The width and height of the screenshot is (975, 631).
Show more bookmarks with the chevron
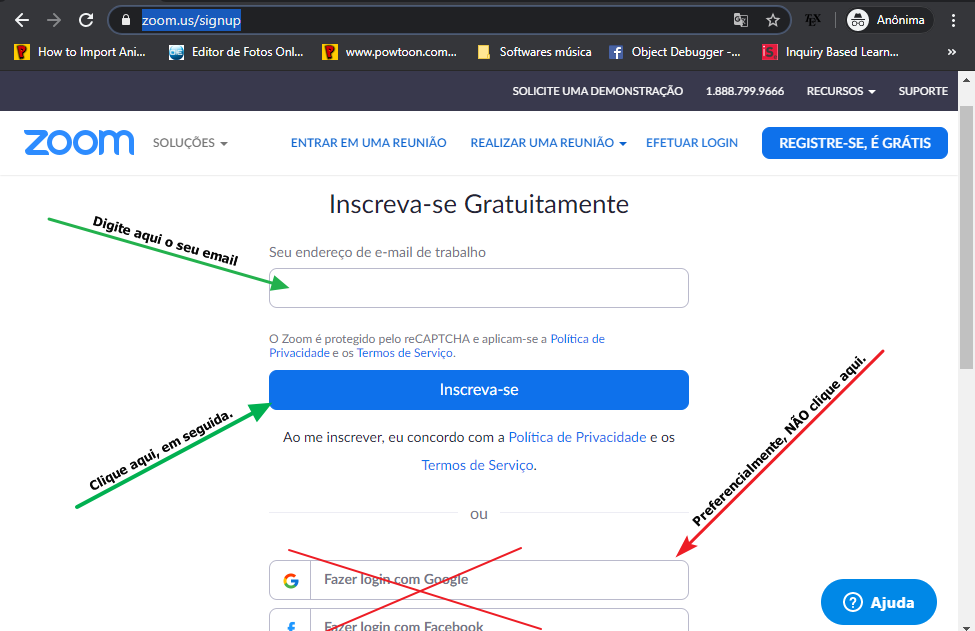[x=951, y=52]
